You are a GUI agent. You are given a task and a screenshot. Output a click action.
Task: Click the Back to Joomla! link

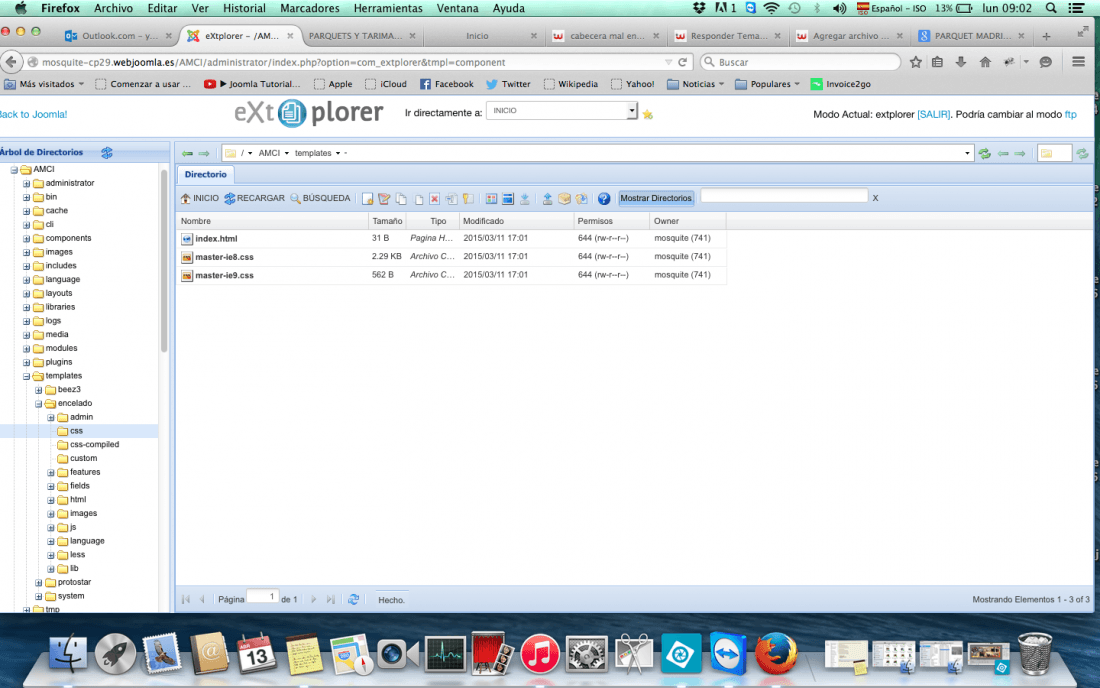33,114
